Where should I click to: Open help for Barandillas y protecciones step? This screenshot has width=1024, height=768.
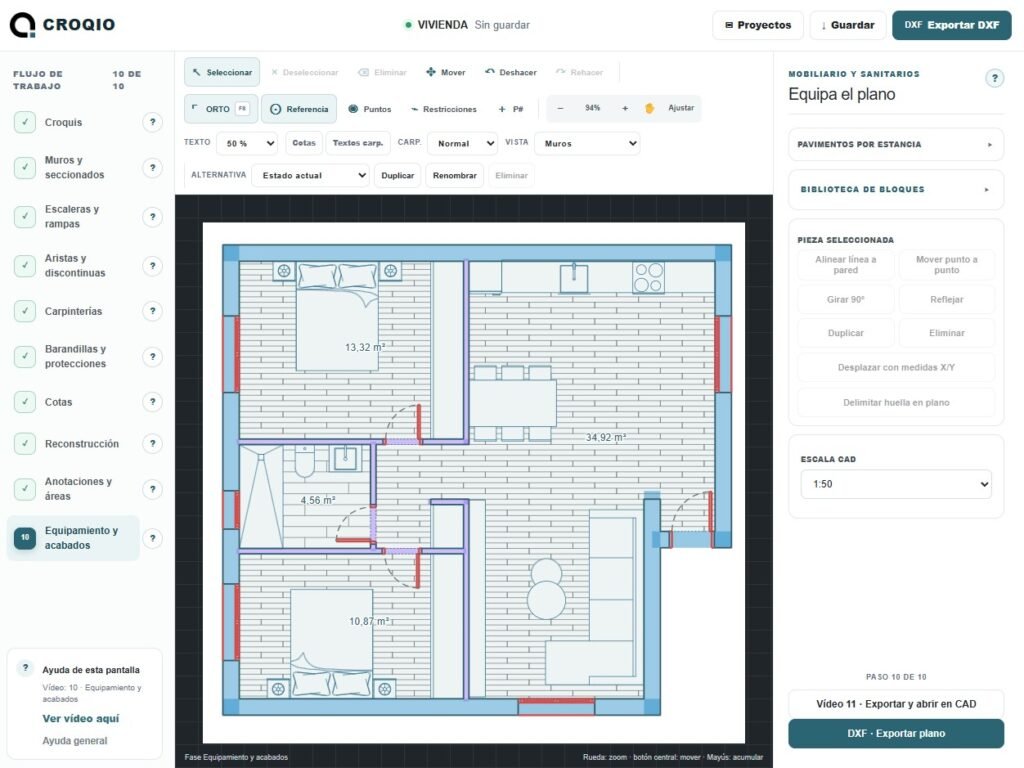point(152,357)
